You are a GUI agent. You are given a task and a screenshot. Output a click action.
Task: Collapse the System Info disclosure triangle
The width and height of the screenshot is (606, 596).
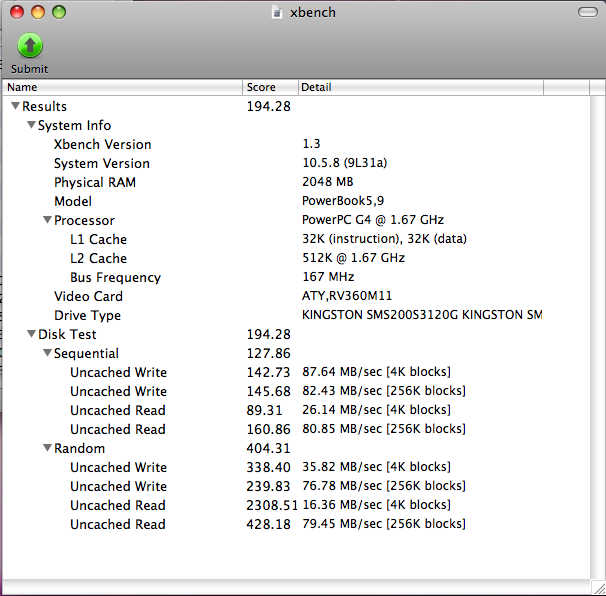coord(32,124)
